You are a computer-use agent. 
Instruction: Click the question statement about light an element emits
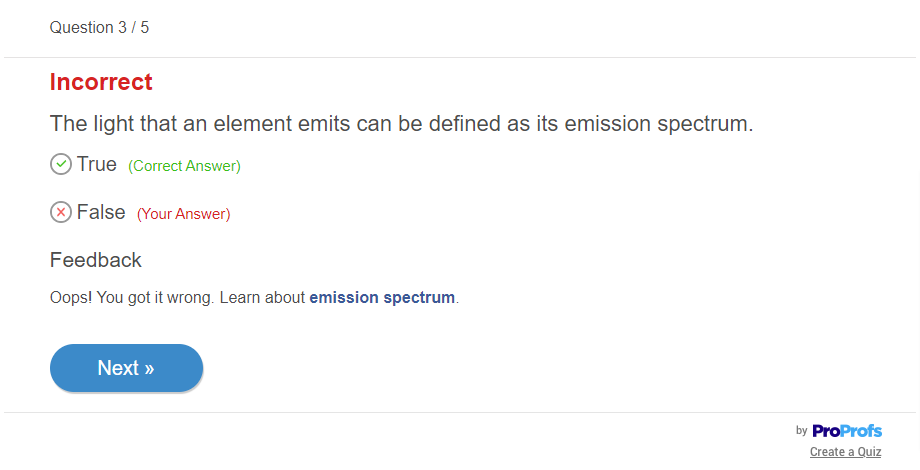click(400, 125)
